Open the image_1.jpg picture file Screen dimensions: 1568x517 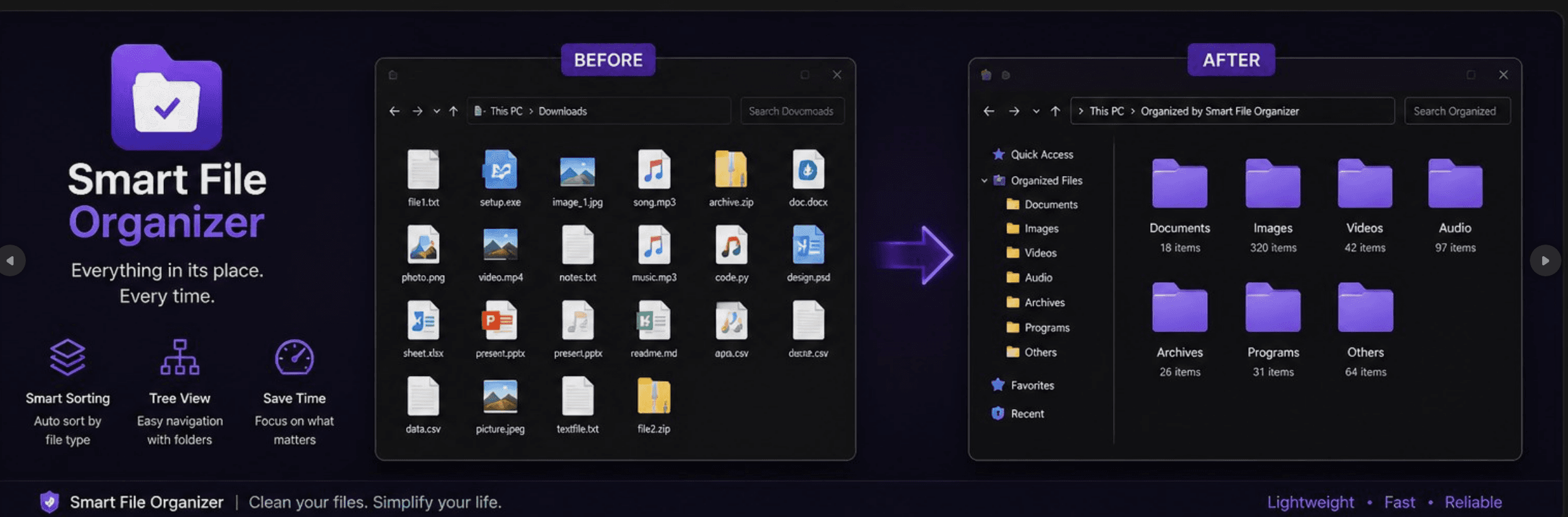[577, 171]
